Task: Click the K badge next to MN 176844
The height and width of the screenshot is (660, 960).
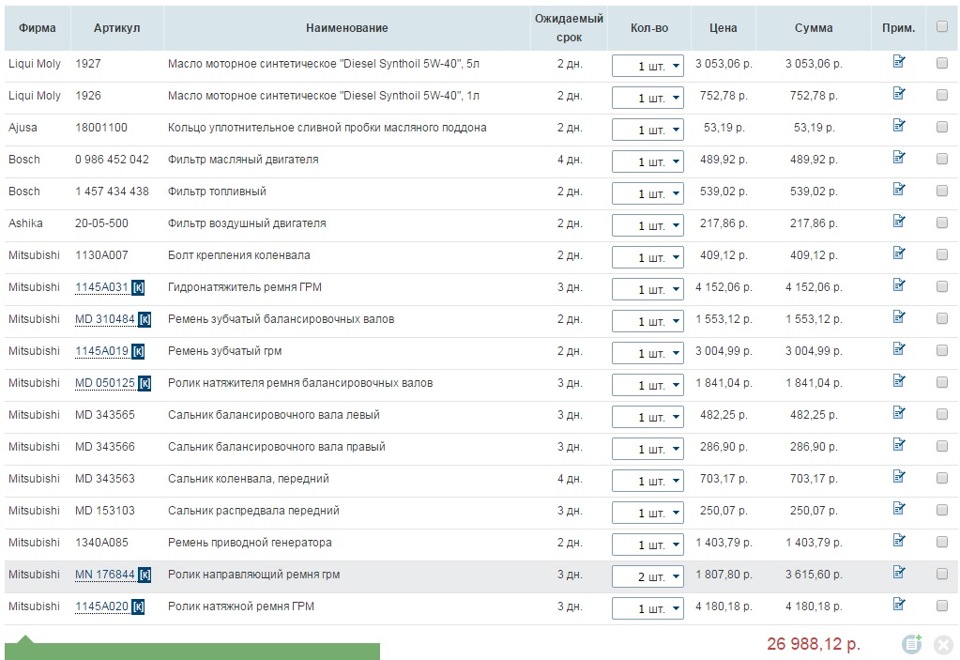Action: tap(145, 575)
